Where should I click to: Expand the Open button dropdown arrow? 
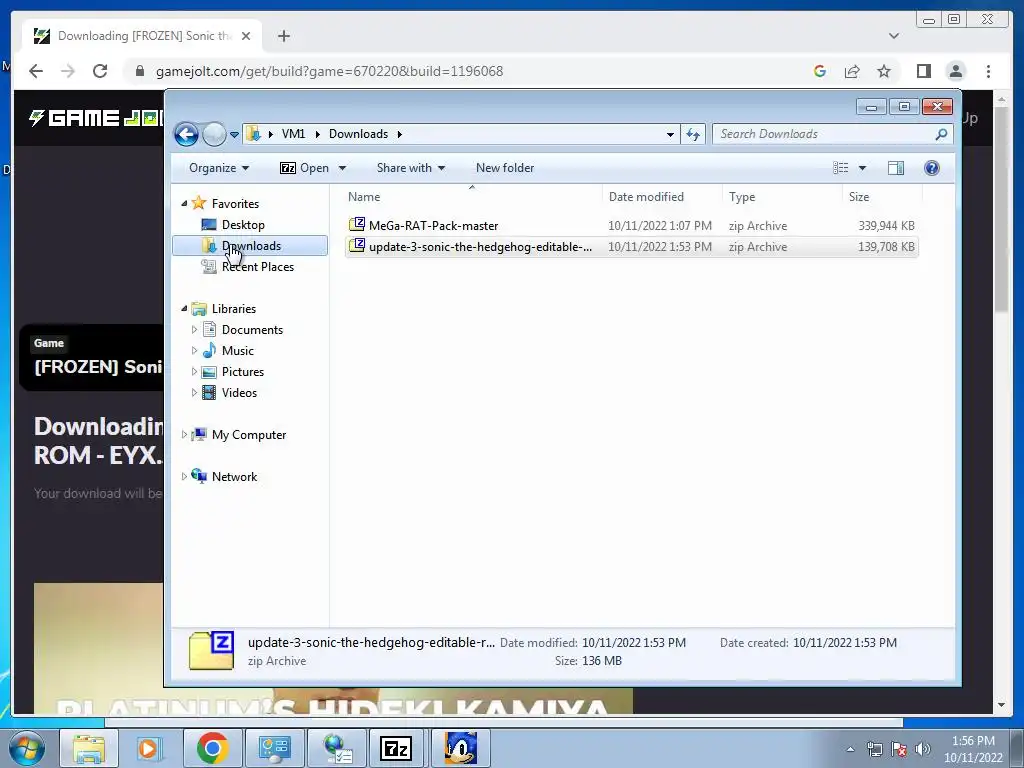point(342,168)
